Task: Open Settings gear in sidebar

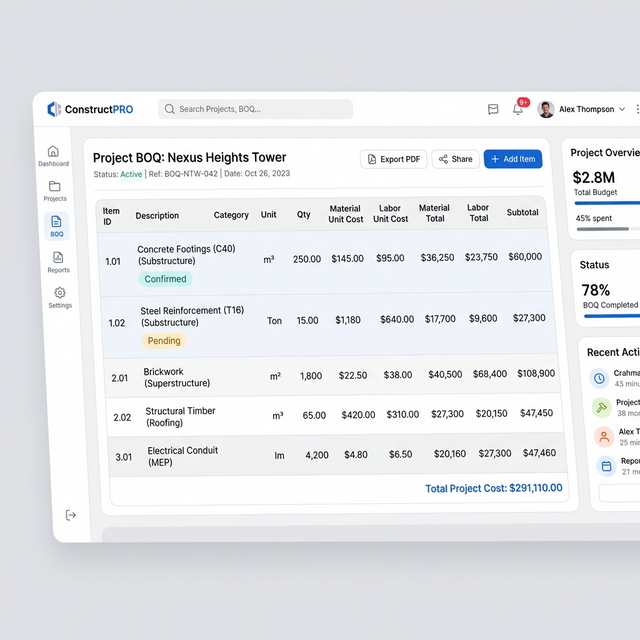Action: coord(60,297)
